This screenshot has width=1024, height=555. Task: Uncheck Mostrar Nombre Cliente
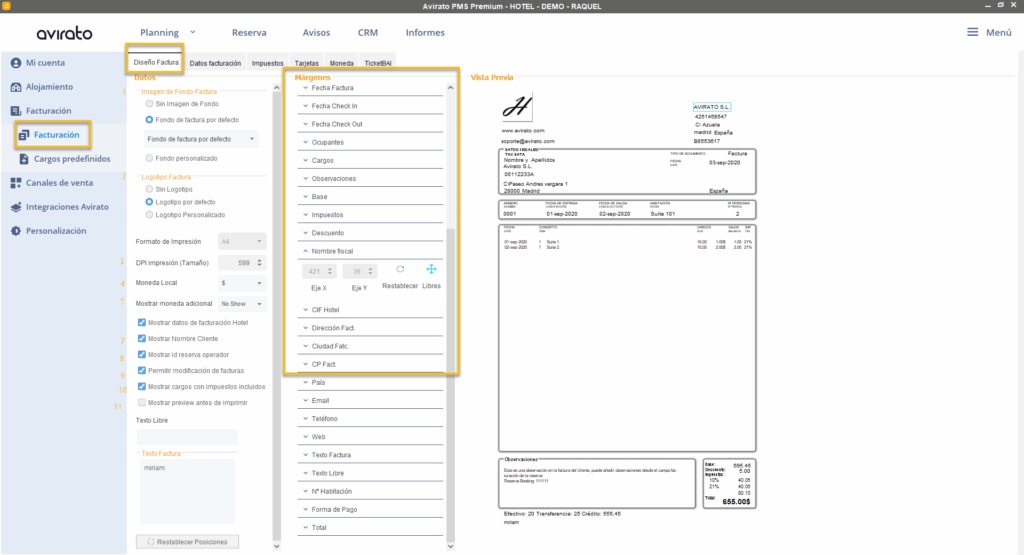141,339
